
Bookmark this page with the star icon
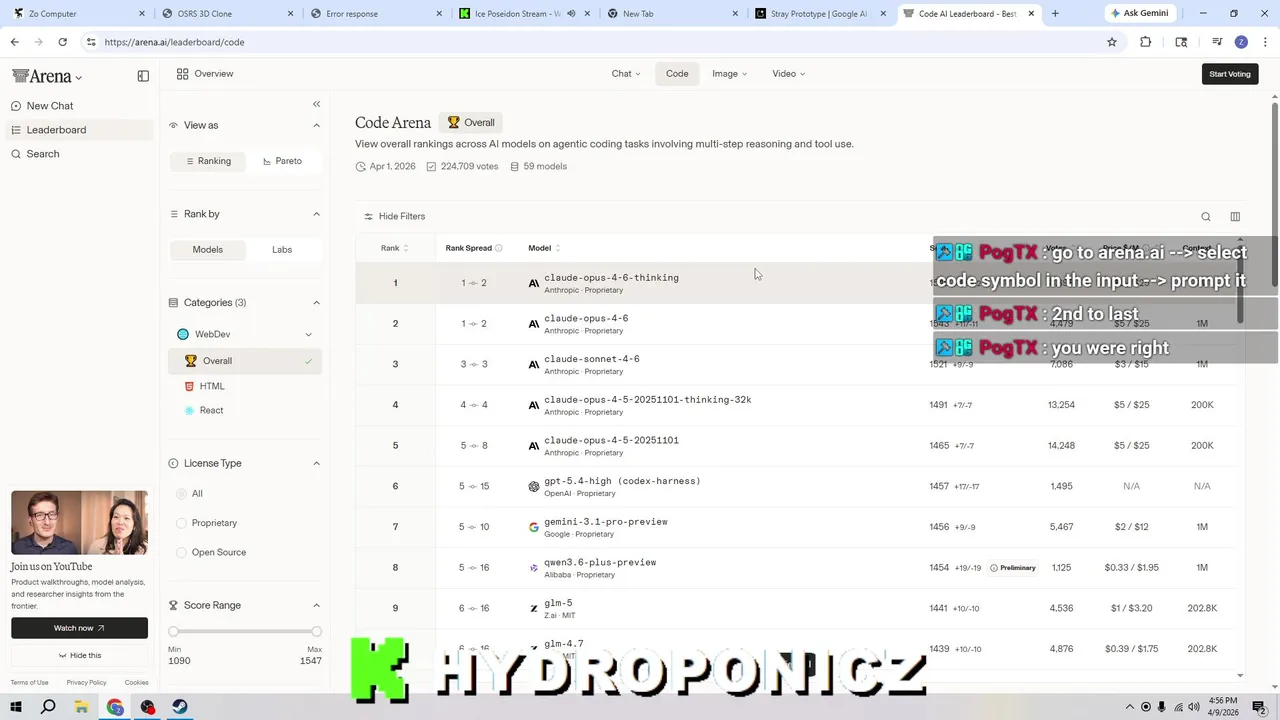[x=1111, y=42]
